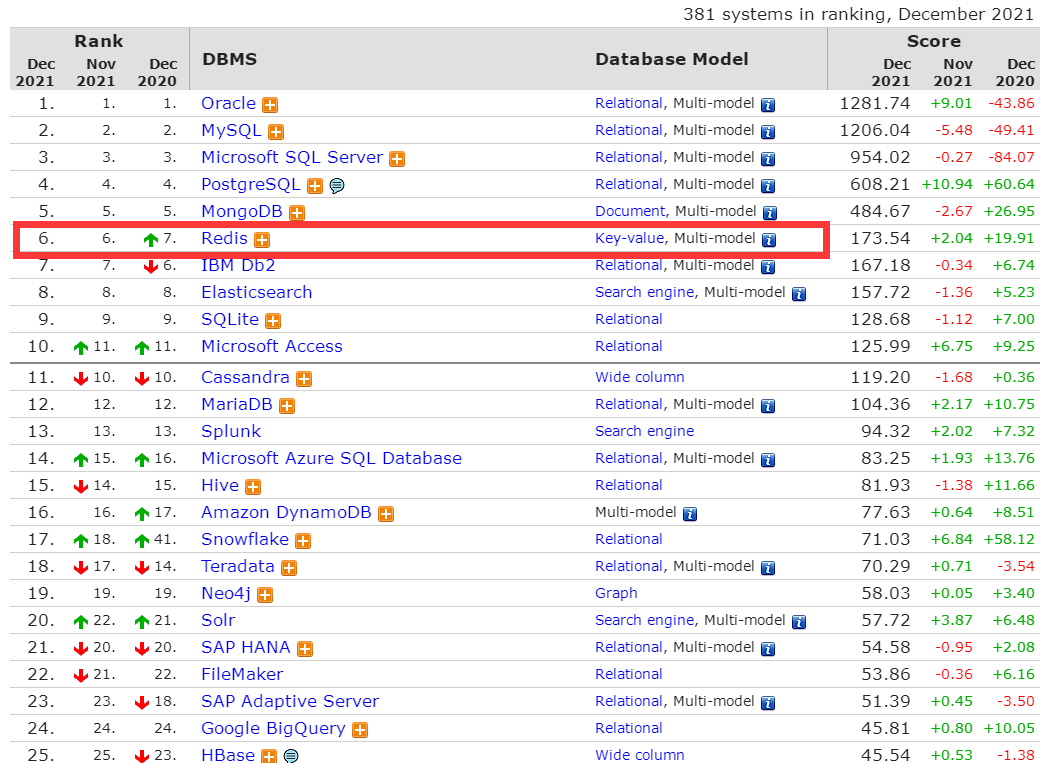Click the Key-value model link for Redis
Image resolution: width=1054 pixels, height=763 pixels.
630,238
